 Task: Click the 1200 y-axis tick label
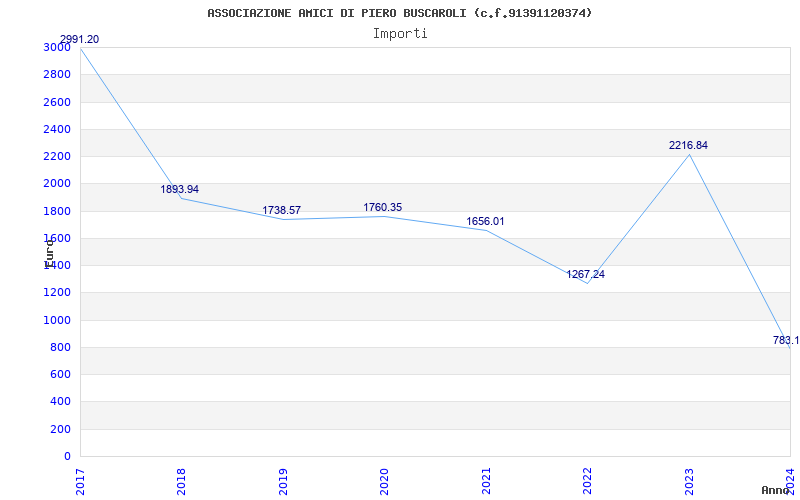[x=57, y=293]
